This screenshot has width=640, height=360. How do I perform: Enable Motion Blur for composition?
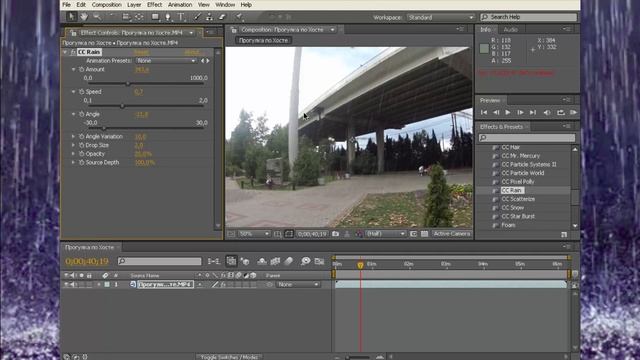tap(289, 261)
